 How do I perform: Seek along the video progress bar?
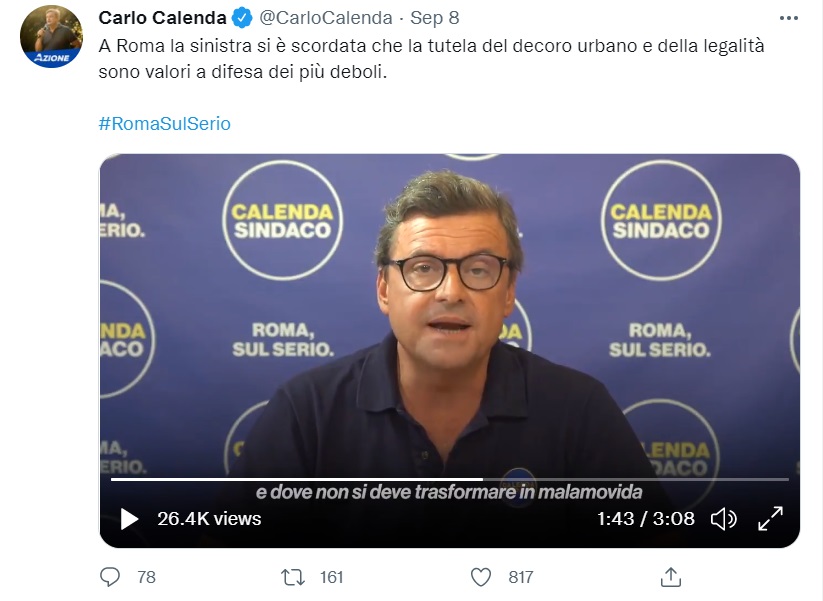[449, 479]
